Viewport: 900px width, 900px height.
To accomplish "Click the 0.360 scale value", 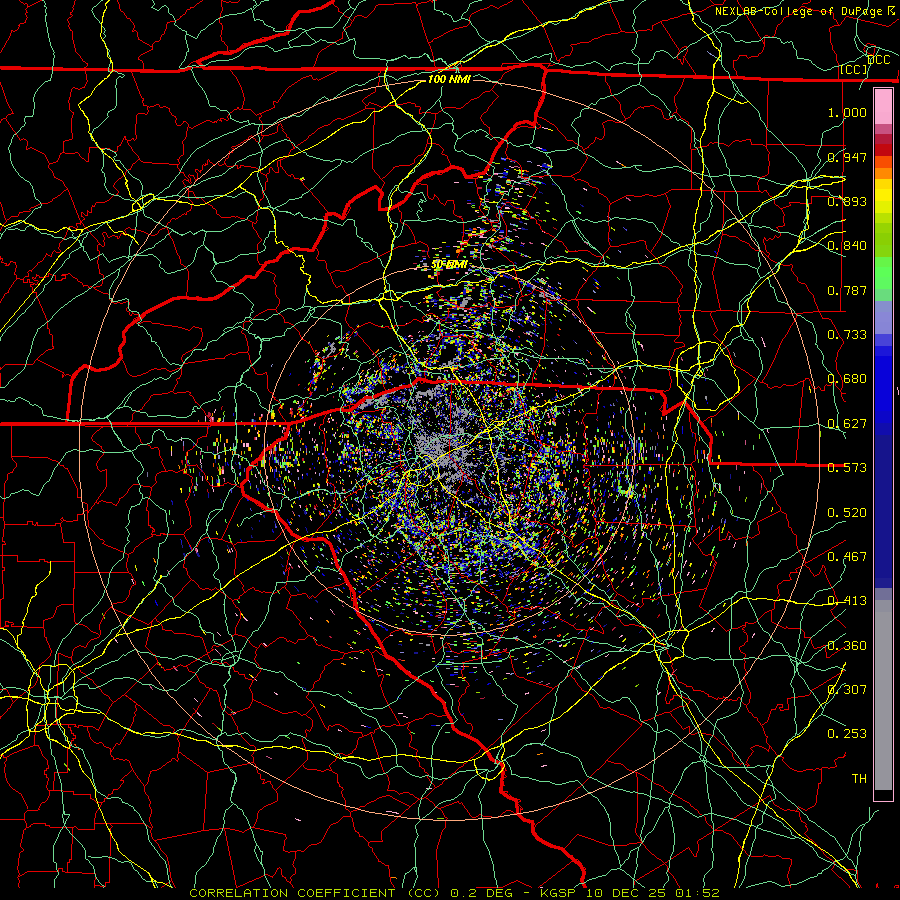I will pyautogui.click(x=847, y=646).
